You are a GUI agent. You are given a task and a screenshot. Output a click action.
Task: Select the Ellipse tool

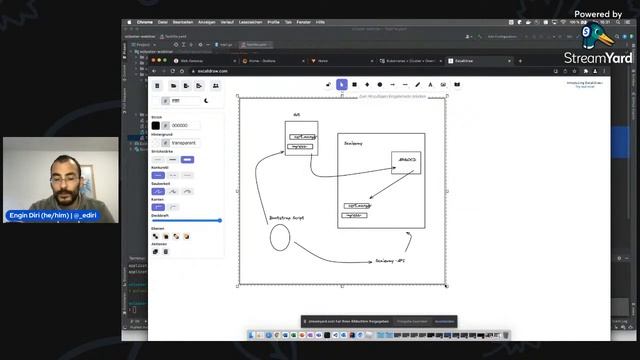(380, 84)
